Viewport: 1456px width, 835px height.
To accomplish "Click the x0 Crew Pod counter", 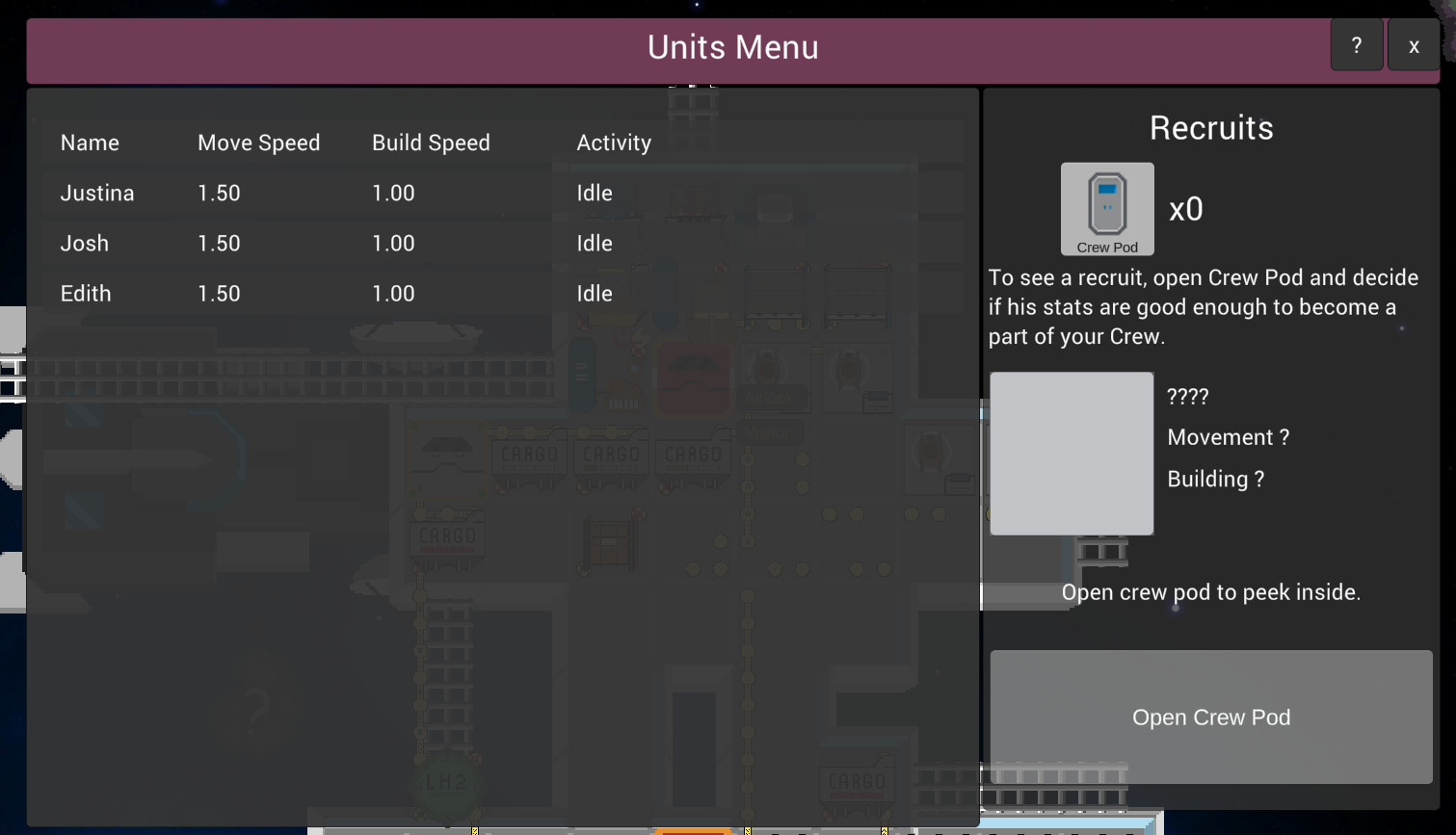I will pyautogui.click(x=1185, y=210).
